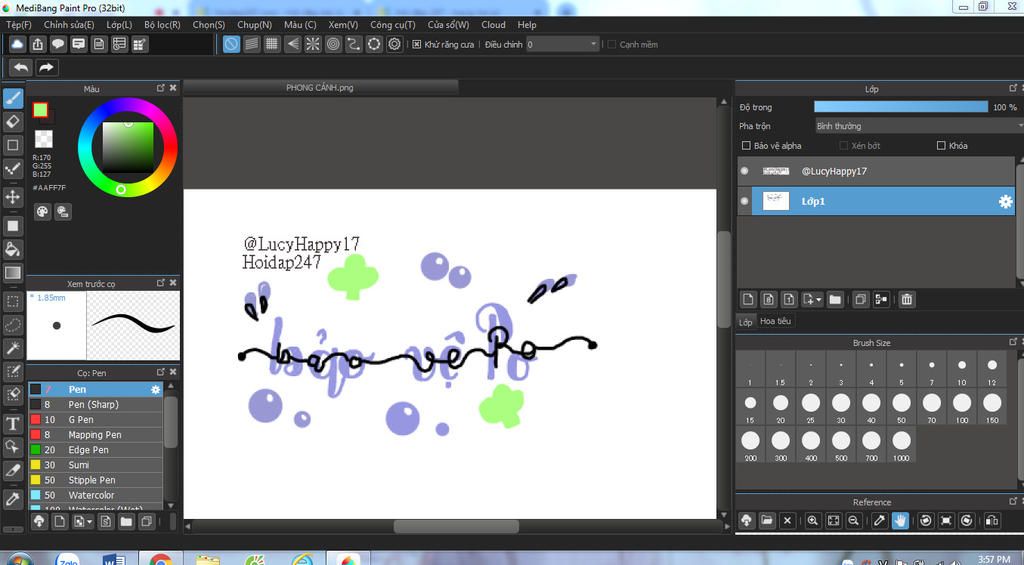
Task: Open the palette icon in the color panel
Action: coord(42,211)
